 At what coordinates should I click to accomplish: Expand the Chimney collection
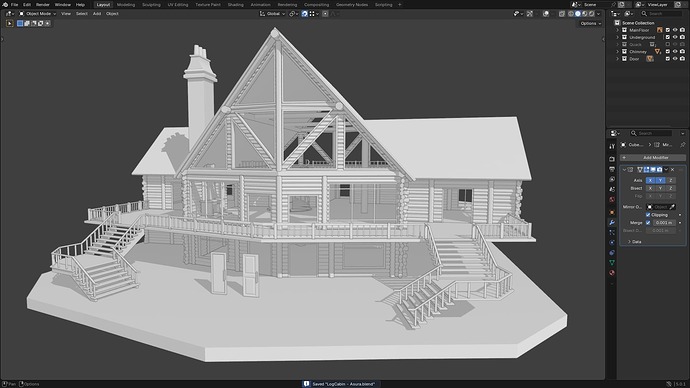point(617,51)
